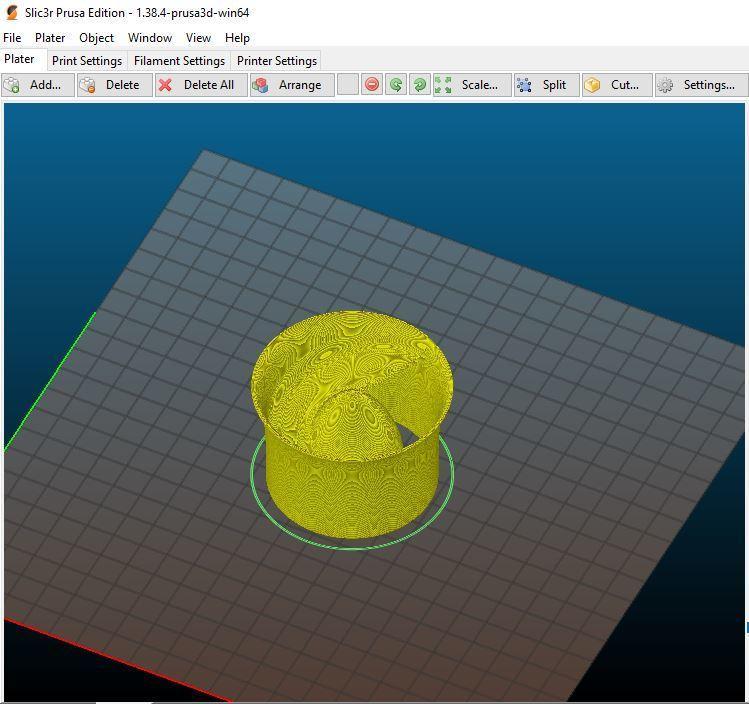Screen dimensions: 749x704
Task: Rotate object 45° clockwise
Action: tap(420, 85)
